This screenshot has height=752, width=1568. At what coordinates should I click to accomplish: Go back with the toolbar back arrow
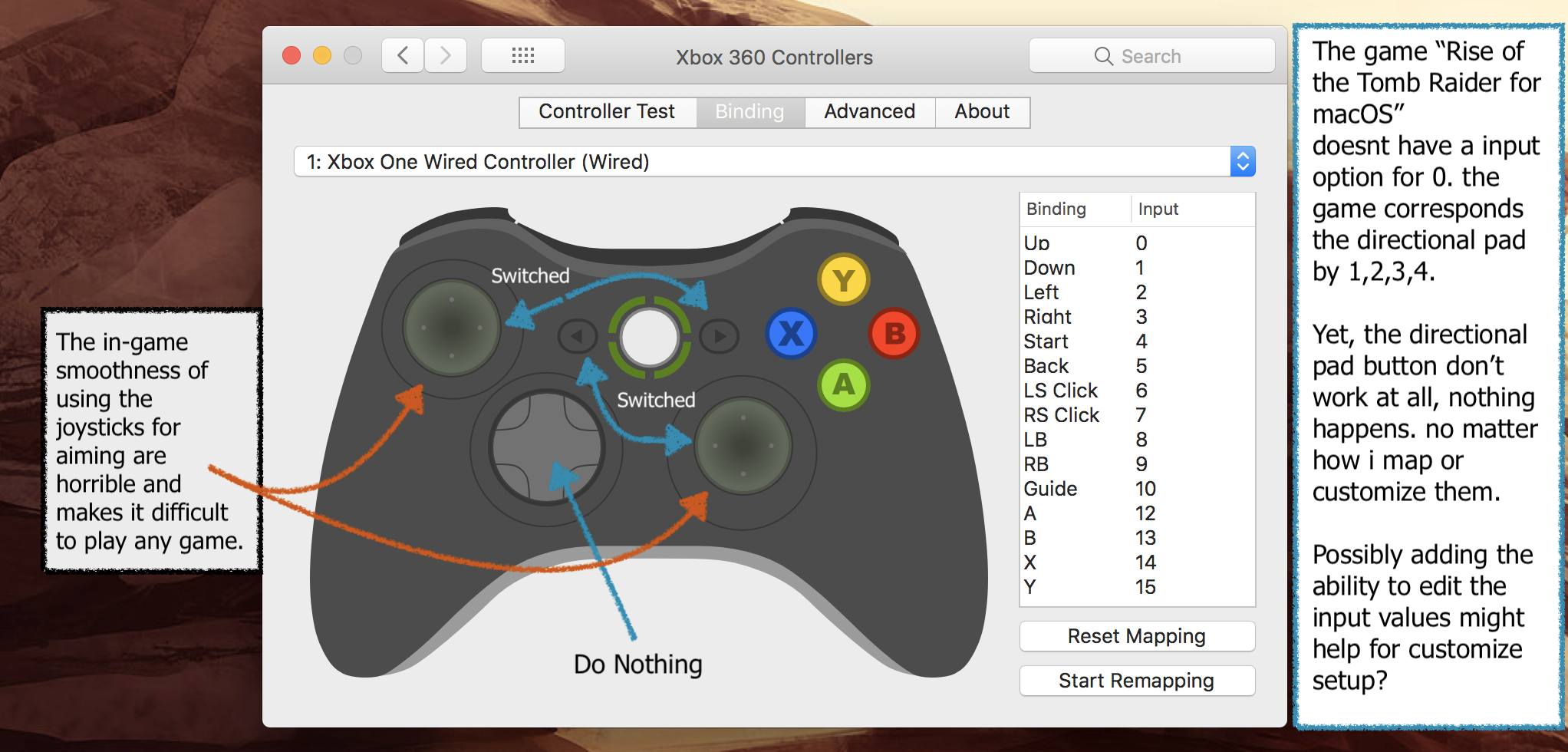[x=403, y=56]
